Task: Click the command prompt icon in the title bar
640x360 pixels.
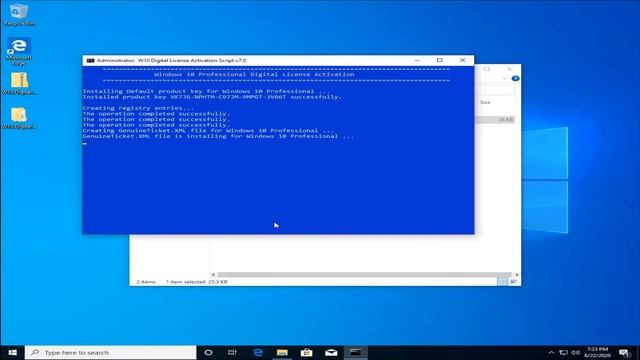Action: click(90, 60)
